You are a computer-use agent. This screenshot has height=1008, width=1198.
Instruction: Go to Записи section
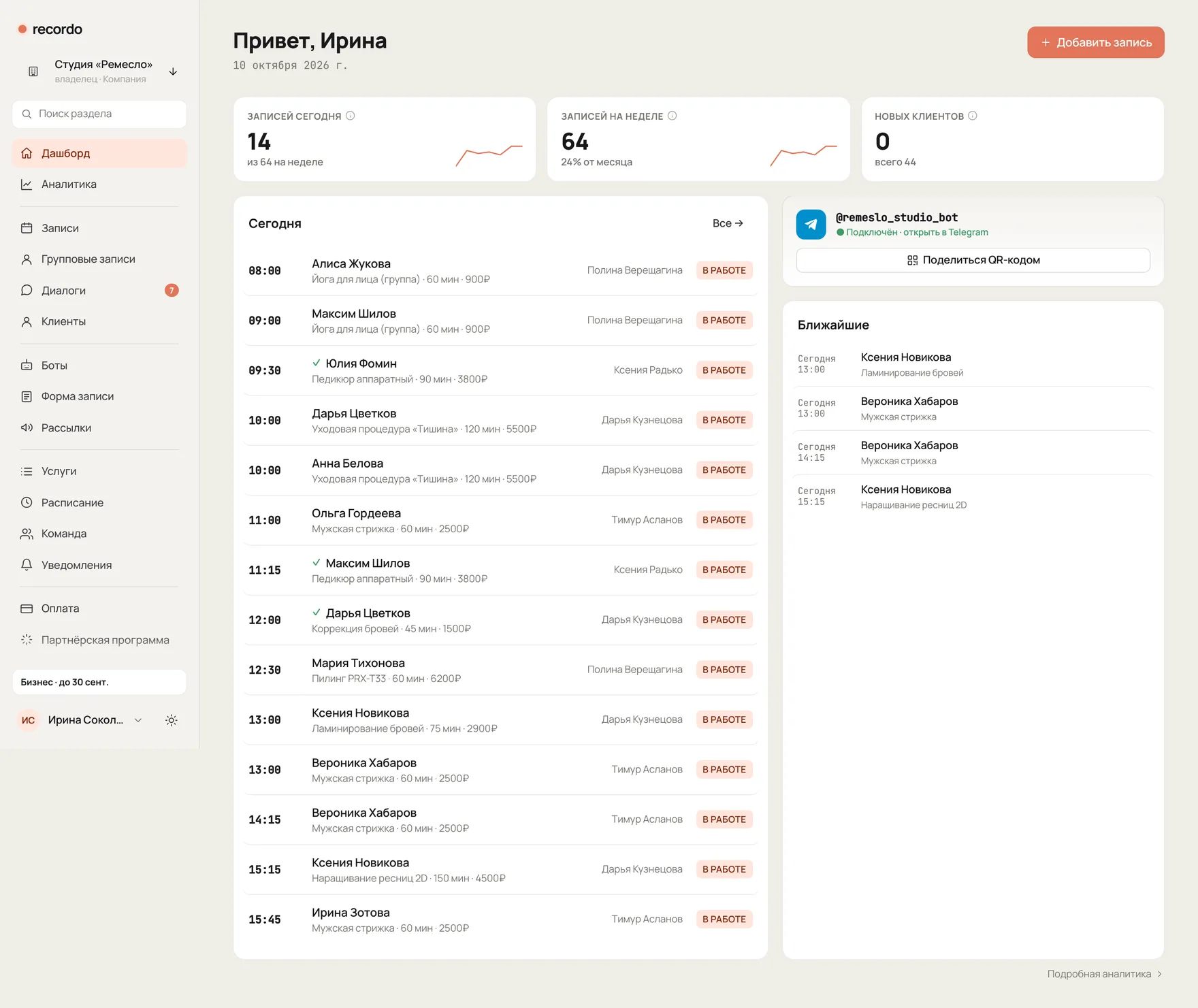pyautogui.click(x=99, y=228)
